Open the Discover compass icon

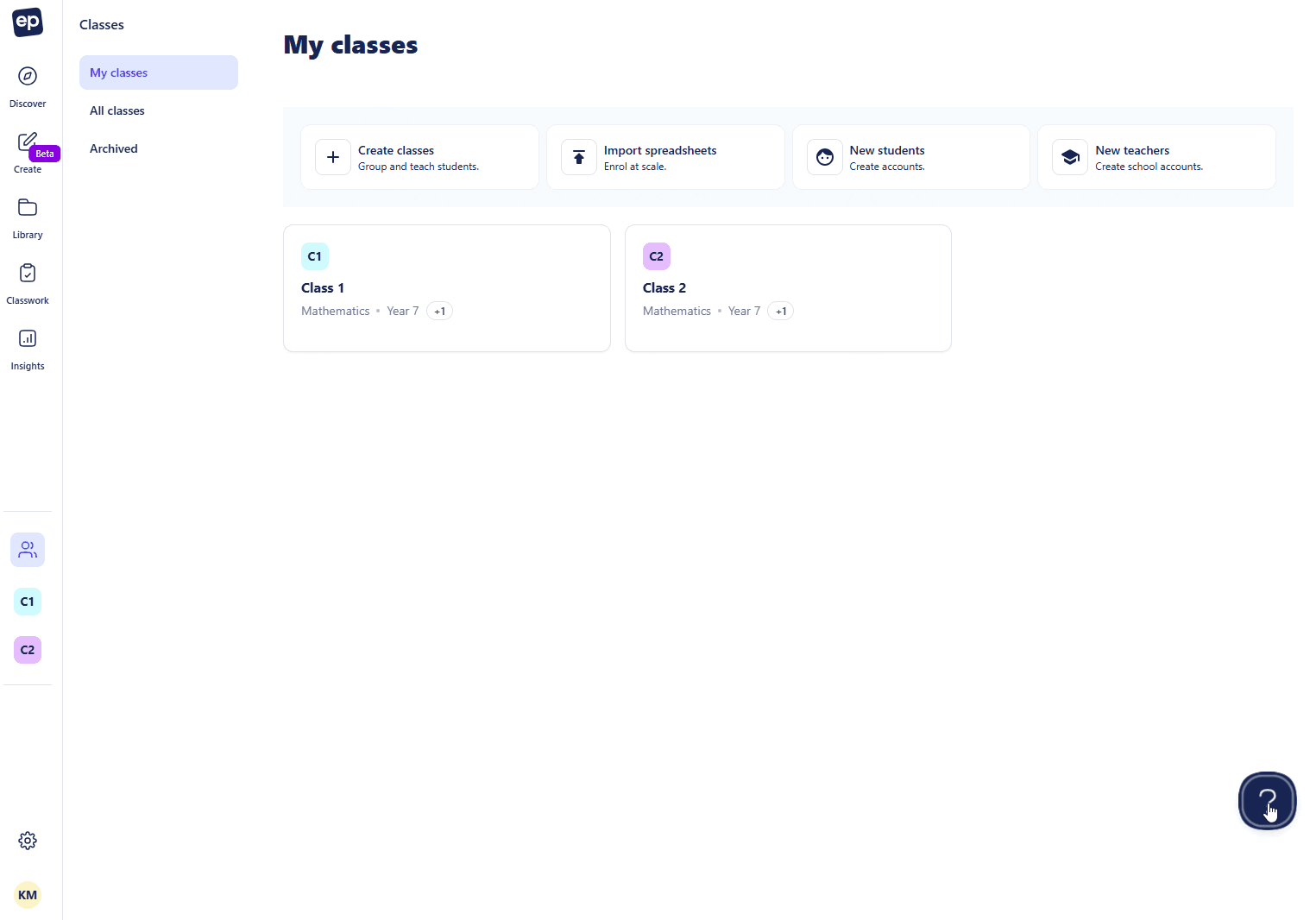[x=28, y=77]
